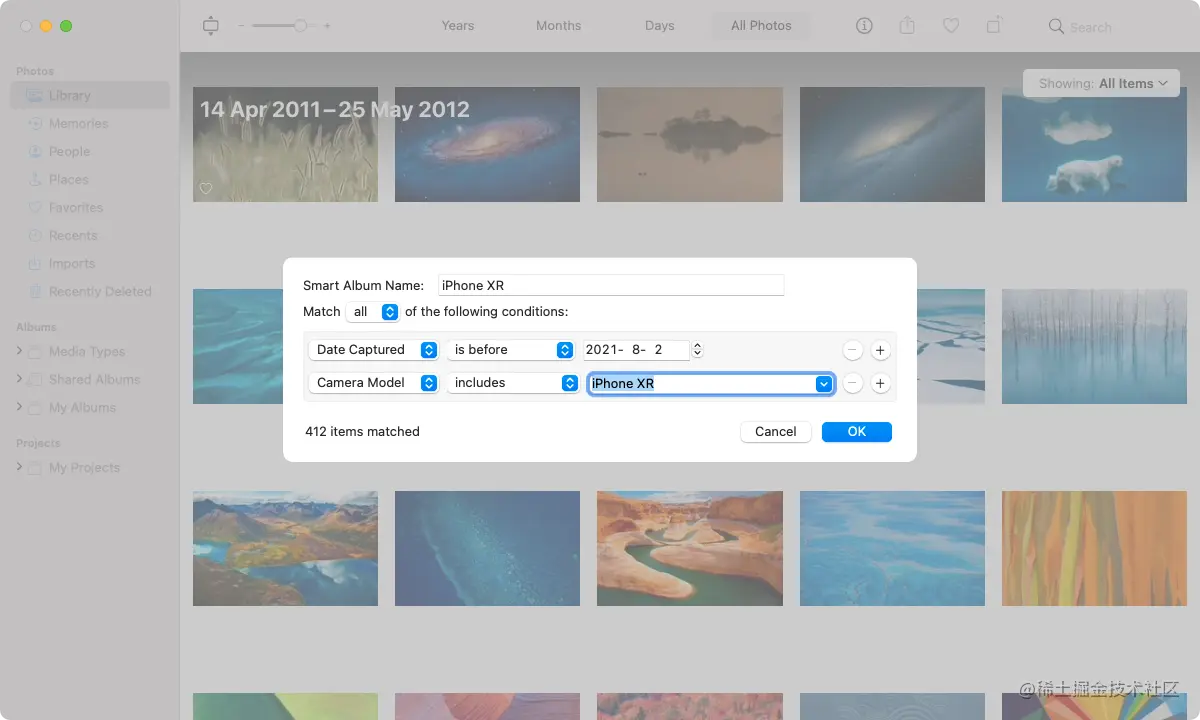The height and width of the screenshot is (720, 1200).
Task: Click the Smart Album Name field
Action: point(611,285)
